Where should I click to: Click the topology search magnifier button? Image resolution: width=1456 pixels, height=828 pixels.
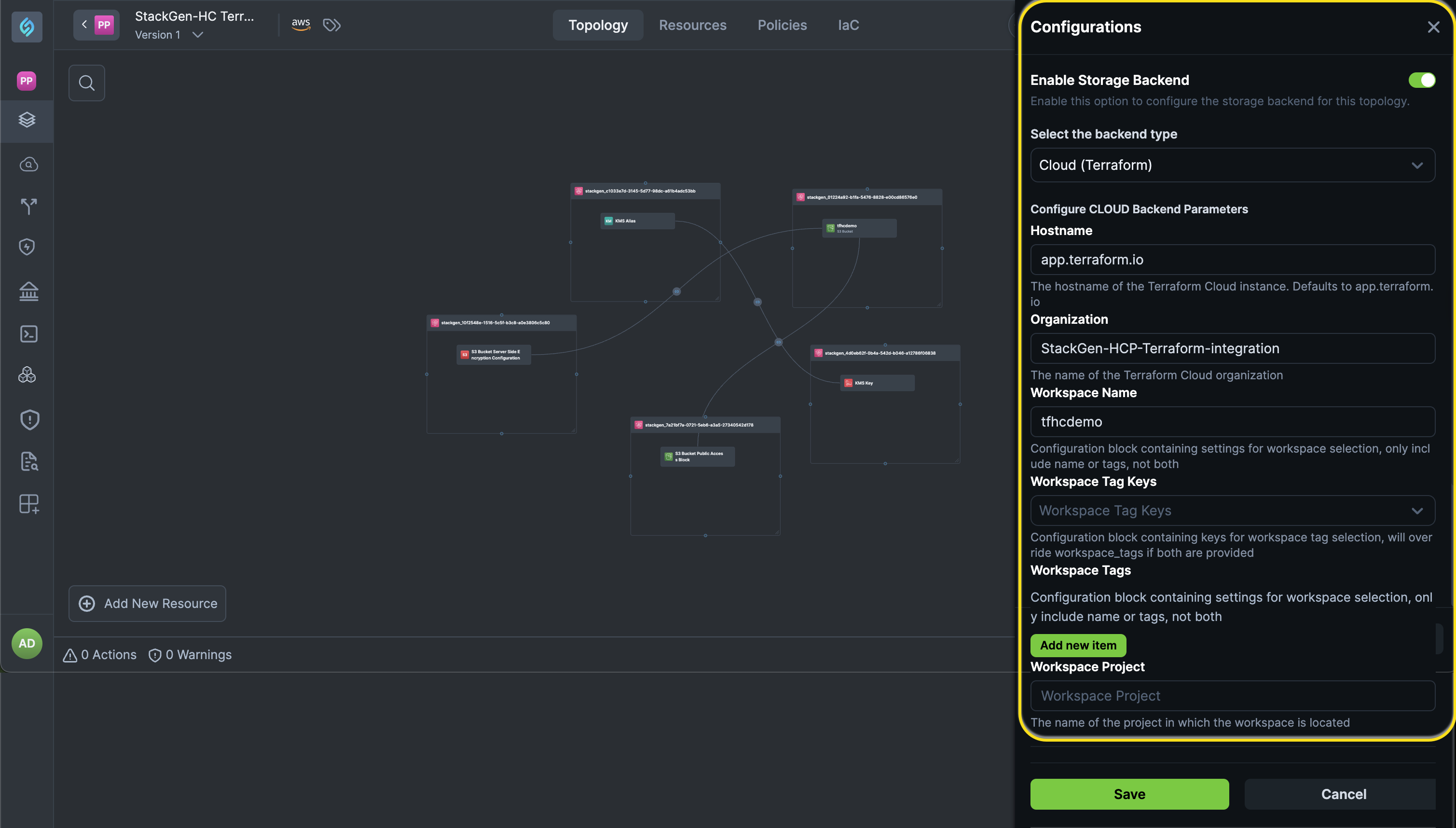[86, 83]
